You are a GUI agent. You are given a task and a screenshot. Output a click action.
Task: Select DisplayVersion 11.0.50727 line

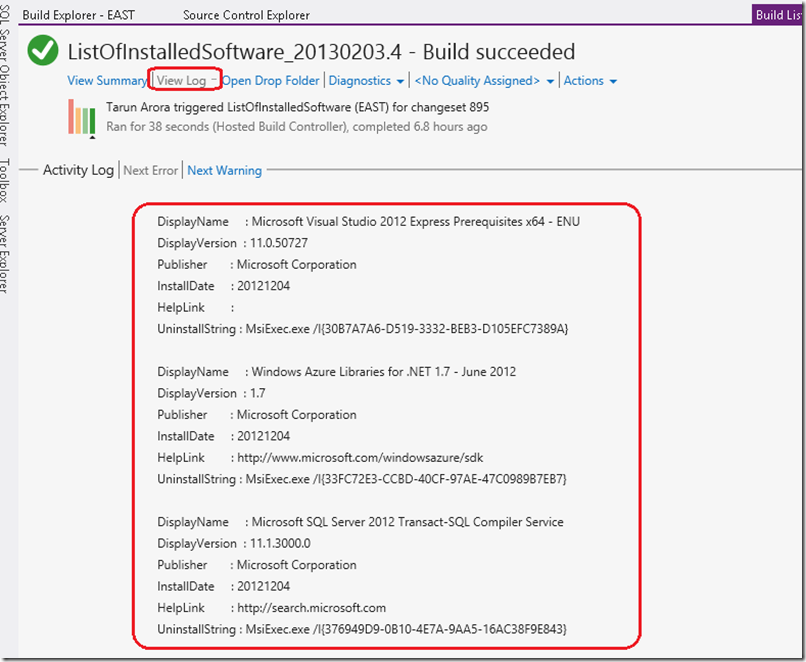[x=232, y=243]
